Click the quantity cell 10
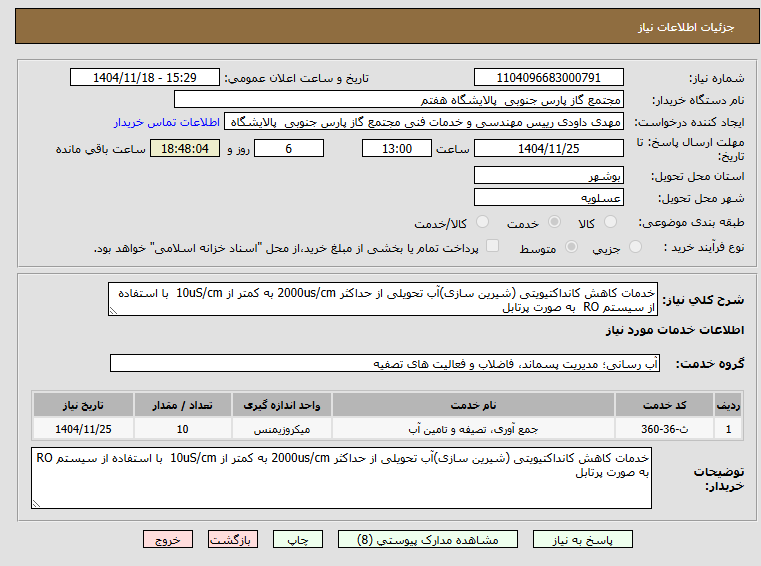 pos(182,429)
